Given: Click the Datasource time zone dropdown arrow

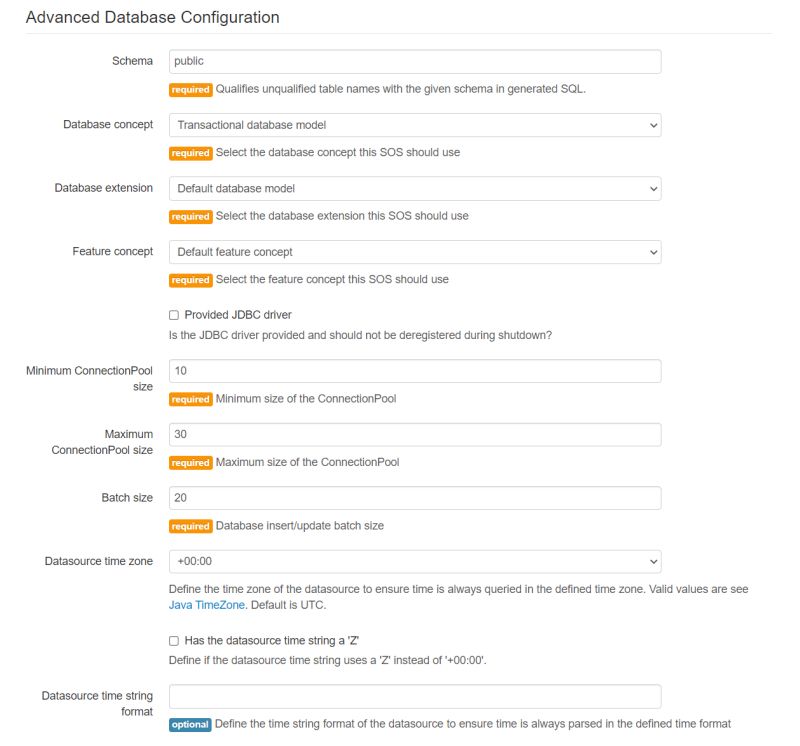Looking at the screenshot, I should point(653,562).
